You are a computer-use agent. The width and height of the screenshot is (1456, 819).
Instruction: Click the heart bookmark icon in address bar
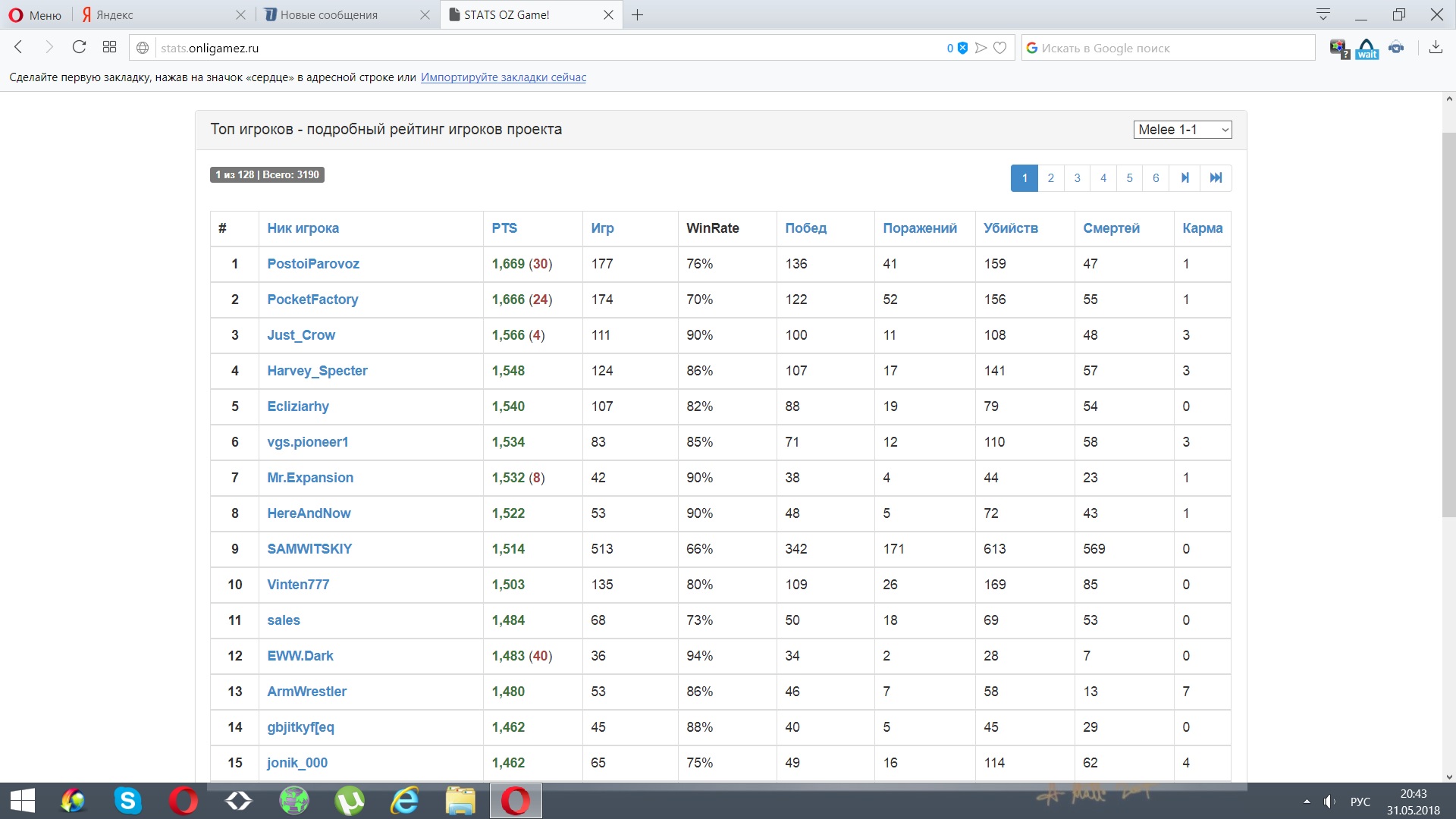[1000, 48]
